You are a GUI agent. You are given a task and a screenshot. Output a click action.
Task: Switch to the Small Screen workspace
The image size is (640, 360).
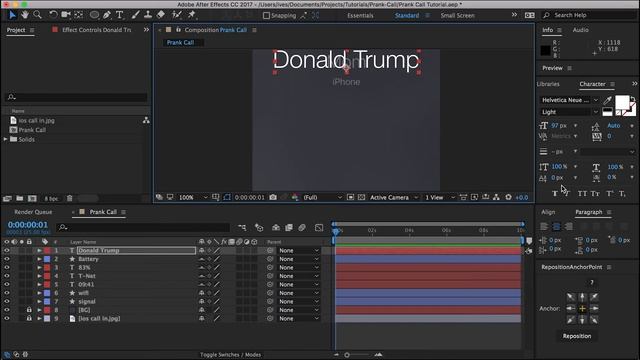click(458, 16)
